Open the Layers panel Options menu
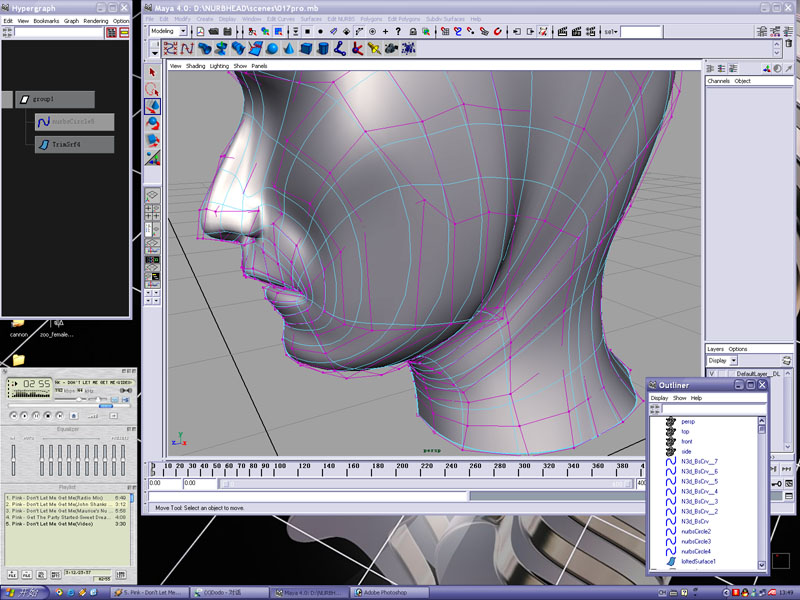Image resolution: width=800 pixels, height=600 pixels. click(x=738, y=349)
